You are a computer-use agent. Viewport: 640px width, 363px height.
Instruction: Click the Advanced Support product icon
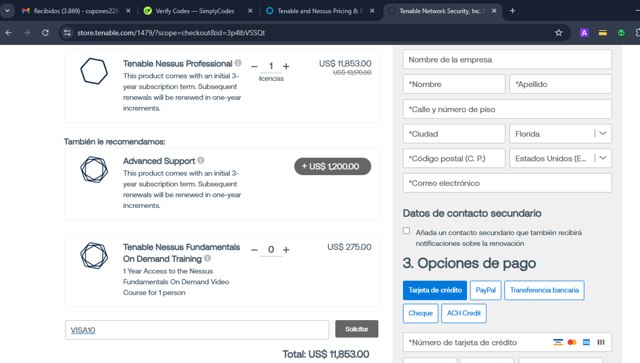click(94, 169)
